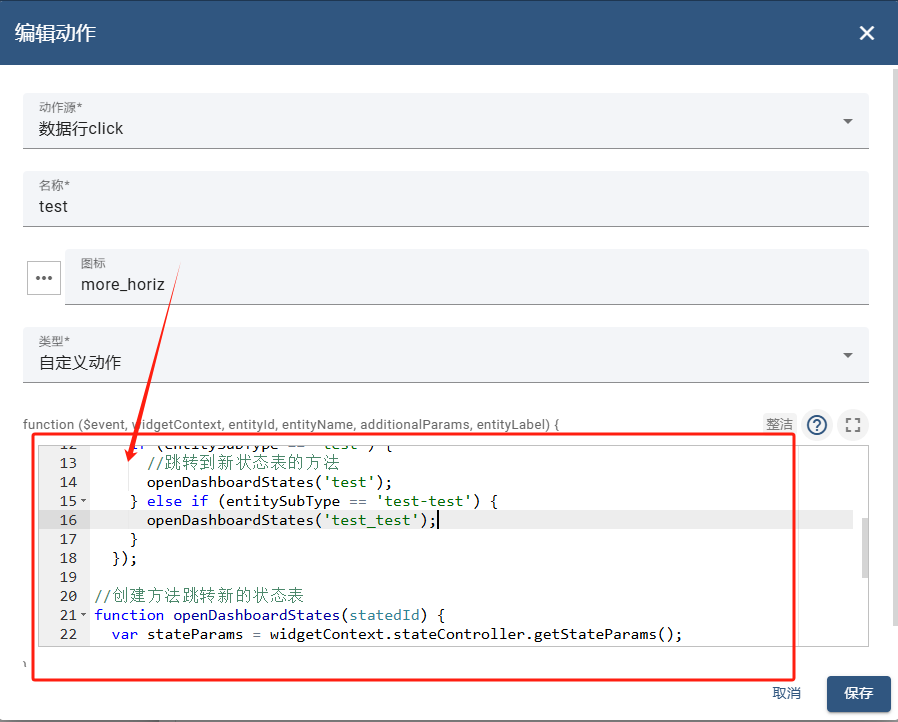
Task: Click line number 13 in the gutter
Action: coord(68,463)
